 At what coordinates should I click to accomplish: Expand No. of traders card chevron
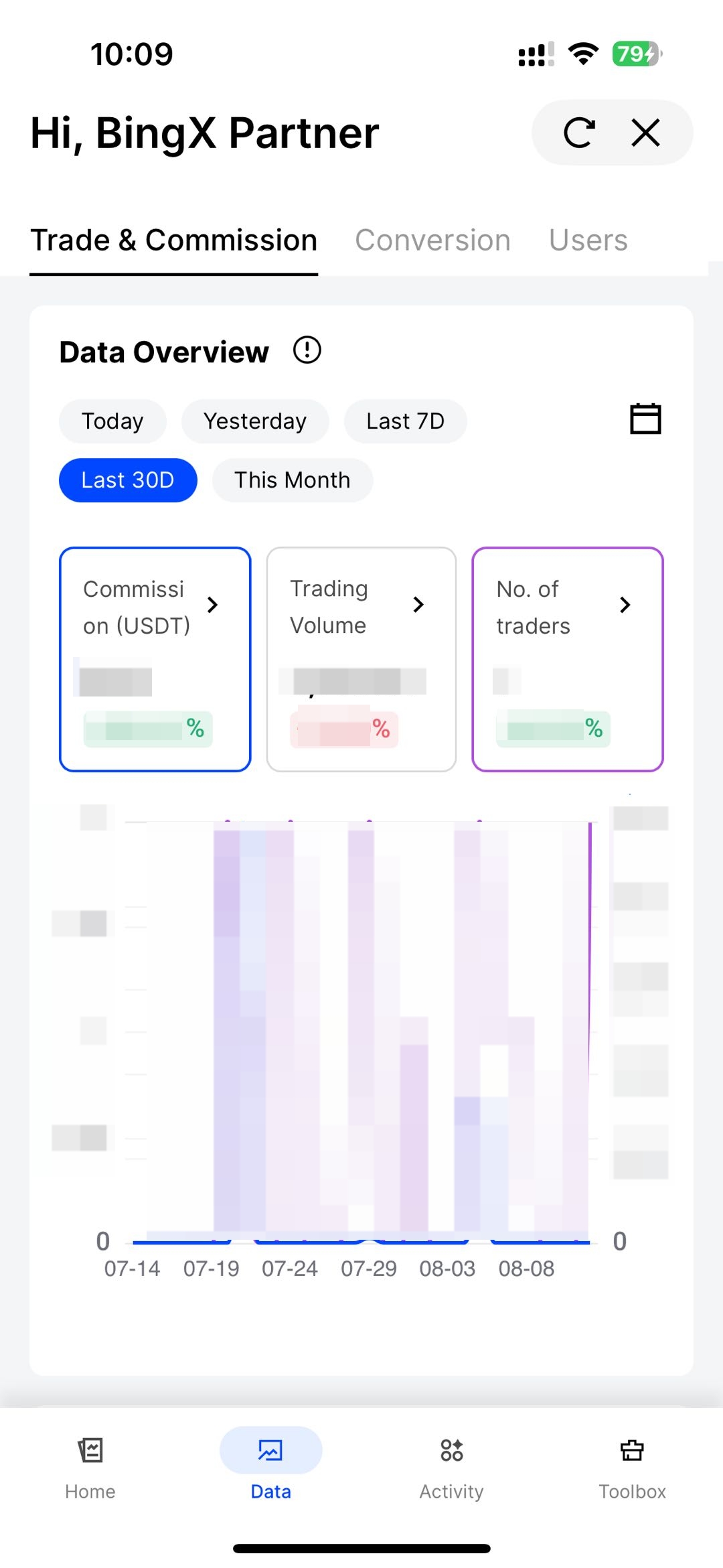coord(625,605)
